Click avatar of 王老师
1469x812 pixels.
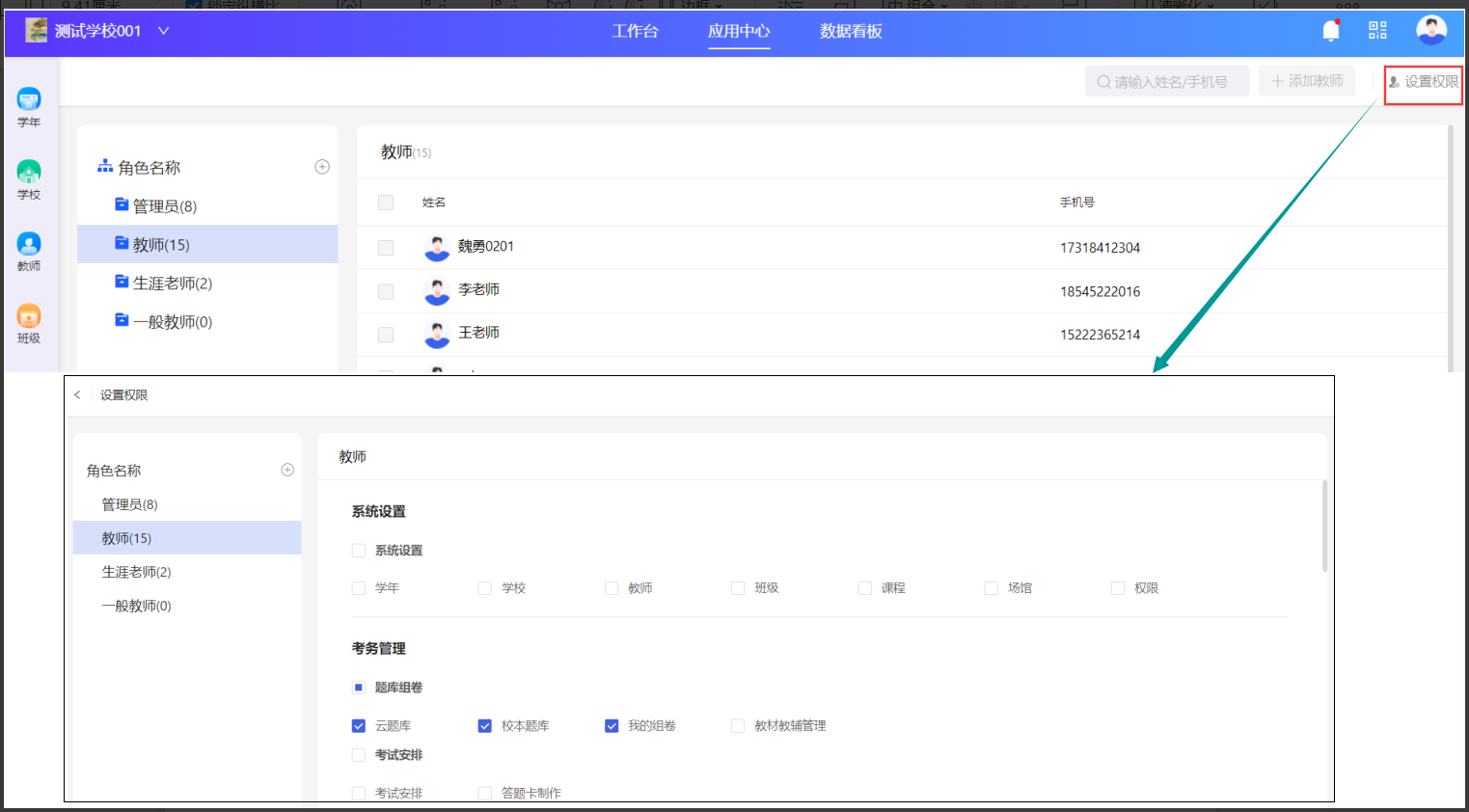click(x=437, y=335)
